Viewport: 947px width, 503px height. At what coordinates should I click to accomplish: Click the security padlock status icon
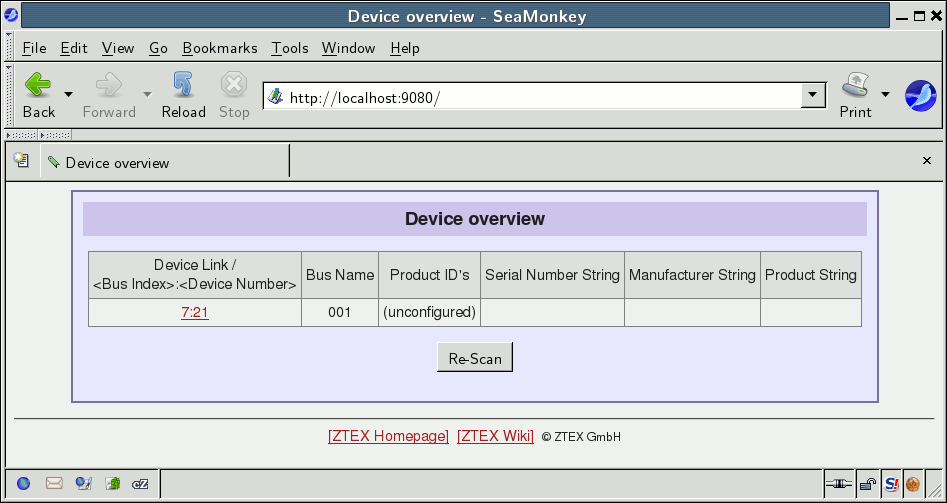pos(868,484)
